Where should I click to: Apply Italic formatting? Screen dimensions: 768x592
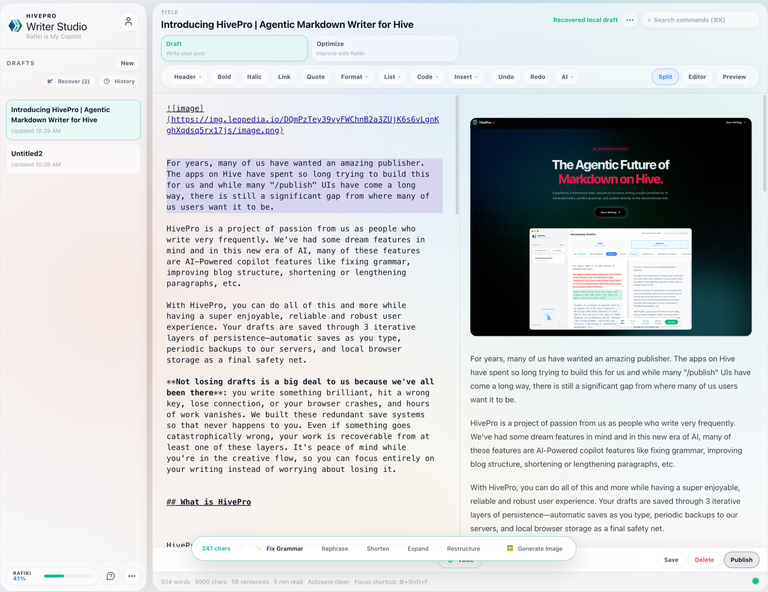254,77
